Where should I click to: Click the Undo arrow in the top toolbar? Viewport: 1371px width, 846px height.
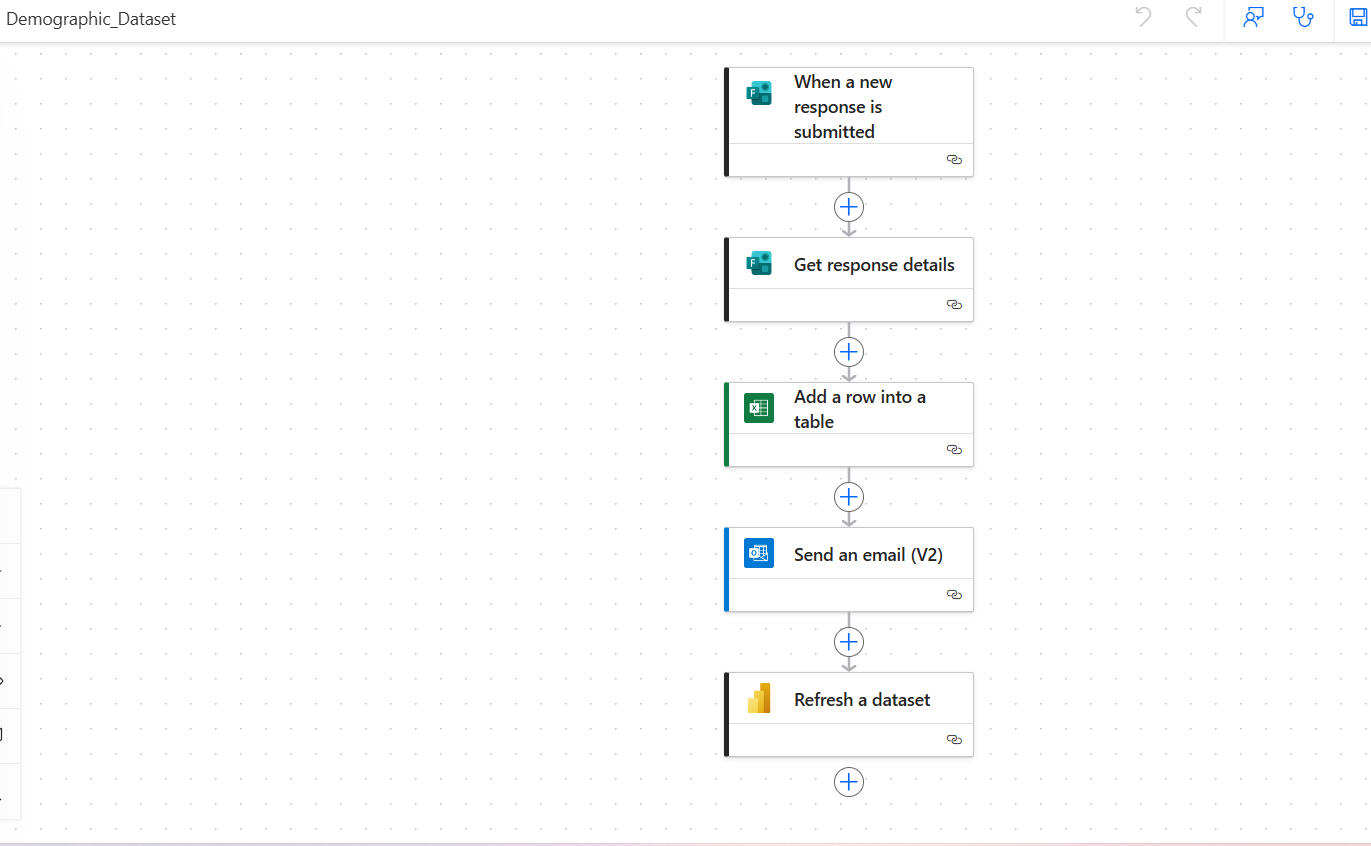click(1144, 18)
